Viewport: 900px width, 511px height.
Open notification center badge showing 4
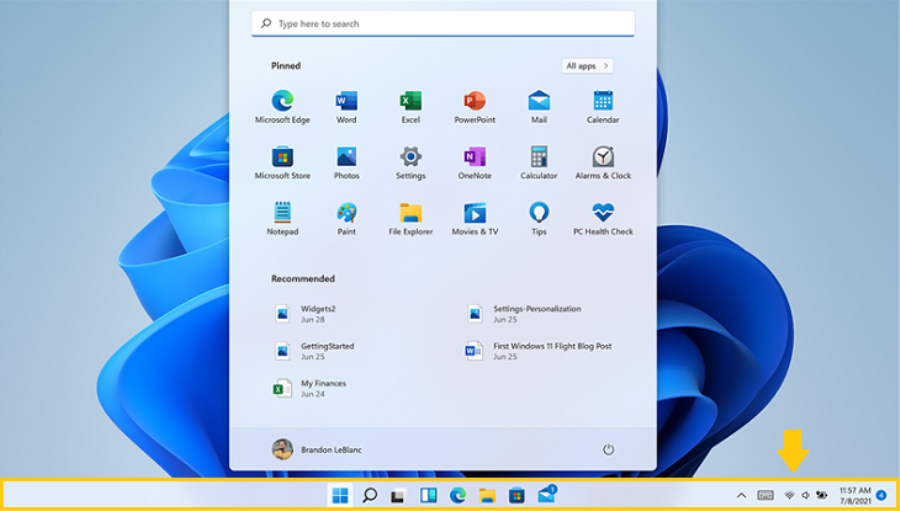(881, 495)
